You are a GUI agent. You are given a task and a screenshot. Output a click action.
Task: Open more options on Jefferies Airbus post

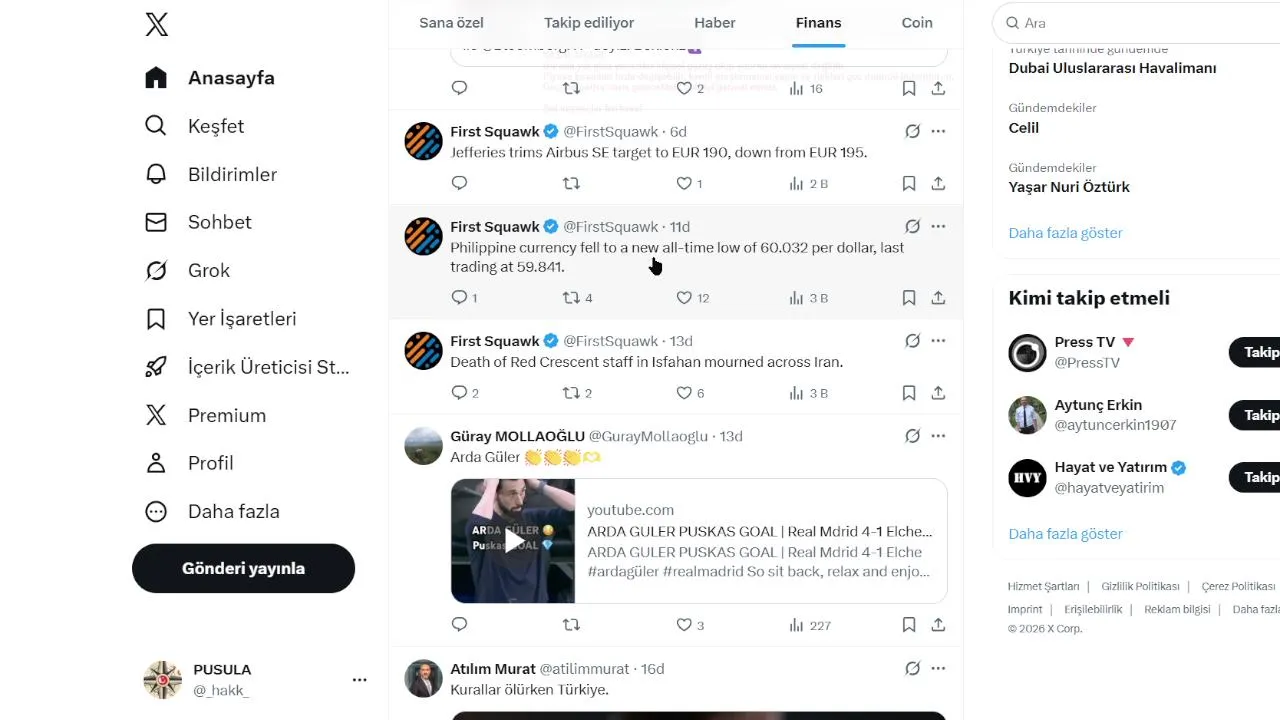pos(938,131)
